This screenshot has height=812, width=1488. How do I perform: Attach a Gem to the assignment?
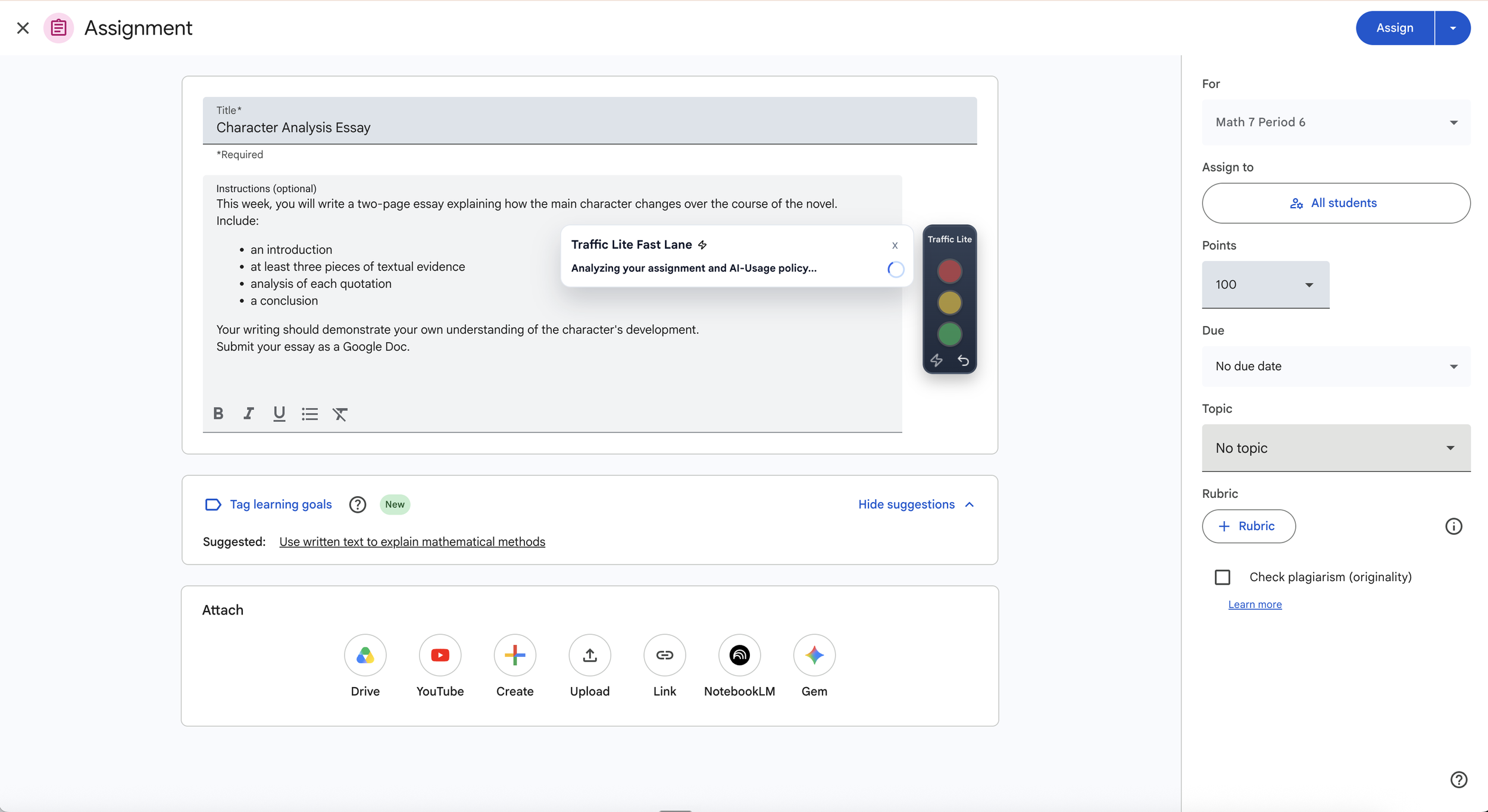point(814,655)
